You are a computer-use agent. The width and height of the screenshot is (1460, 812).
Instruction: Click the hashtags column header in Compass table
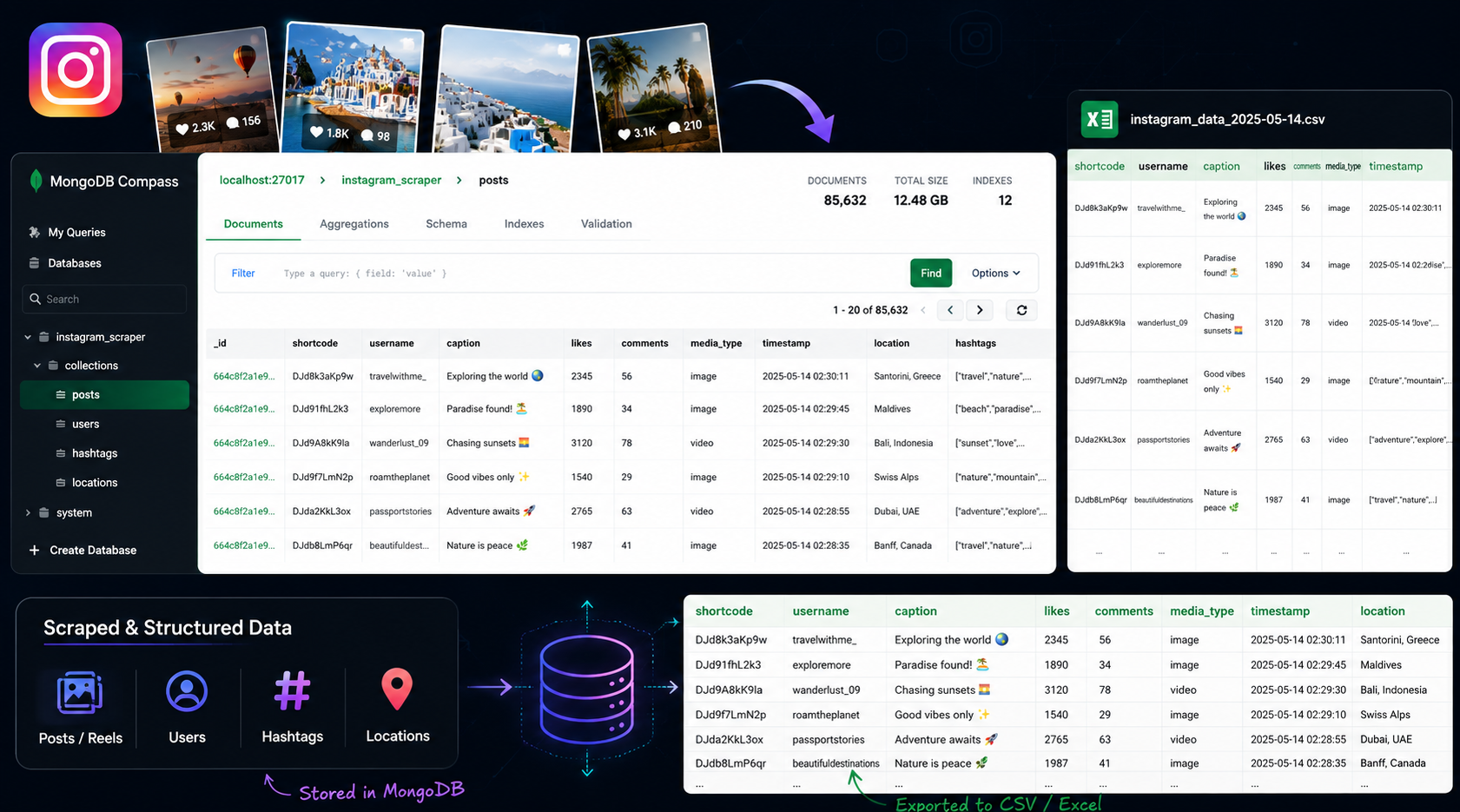(x=975, y=343)
